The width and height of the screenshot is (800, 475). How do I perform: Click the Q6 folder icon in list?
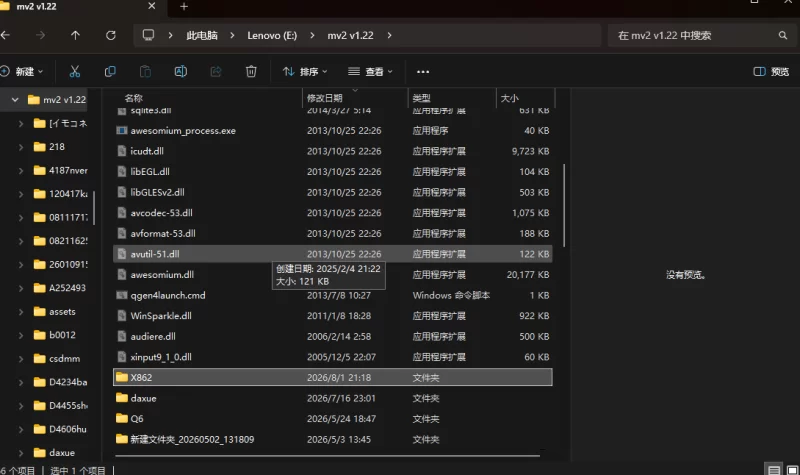(x=121, y=418)
